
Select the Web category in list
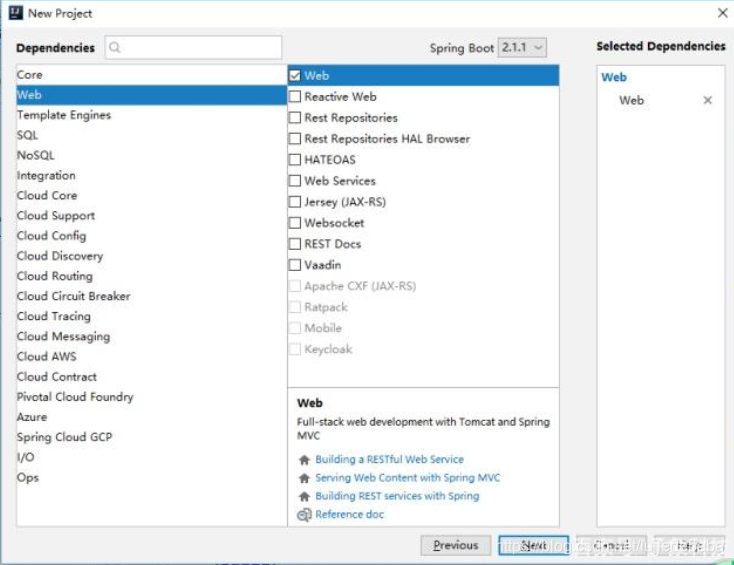[x=152, y=95]
